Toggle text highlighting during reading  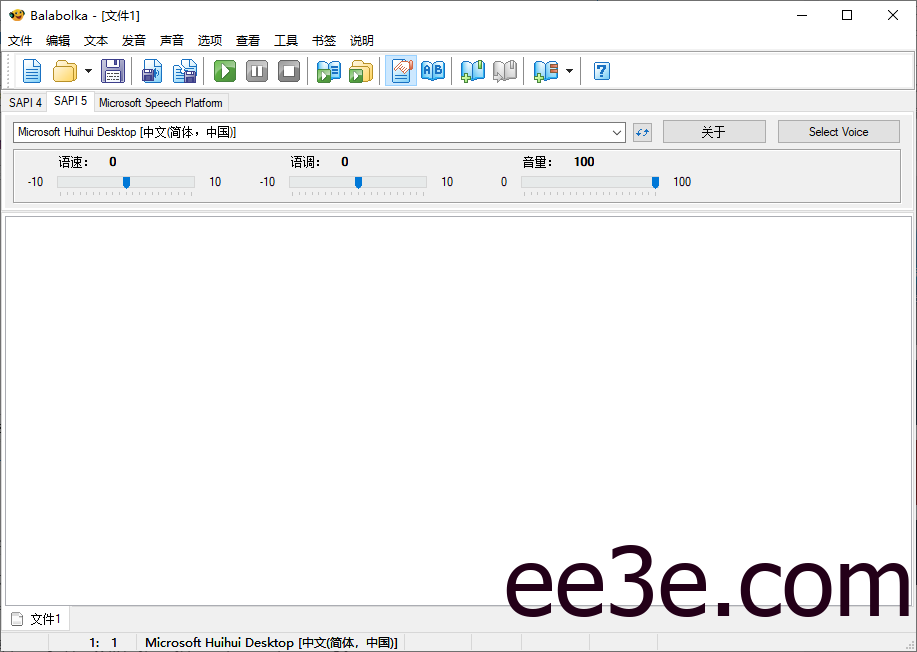point(400,71)
